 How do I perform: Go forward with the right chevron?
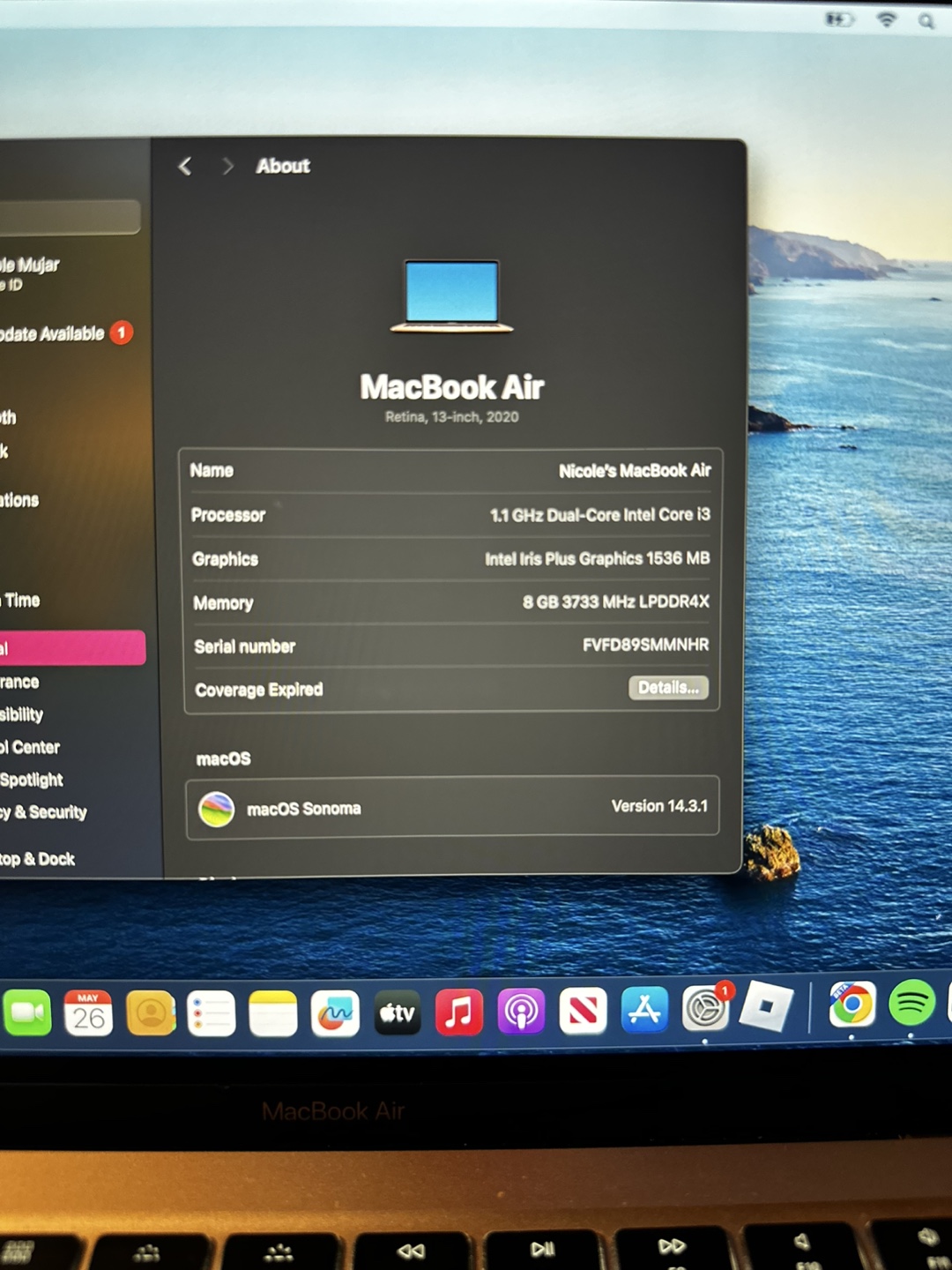227,166
